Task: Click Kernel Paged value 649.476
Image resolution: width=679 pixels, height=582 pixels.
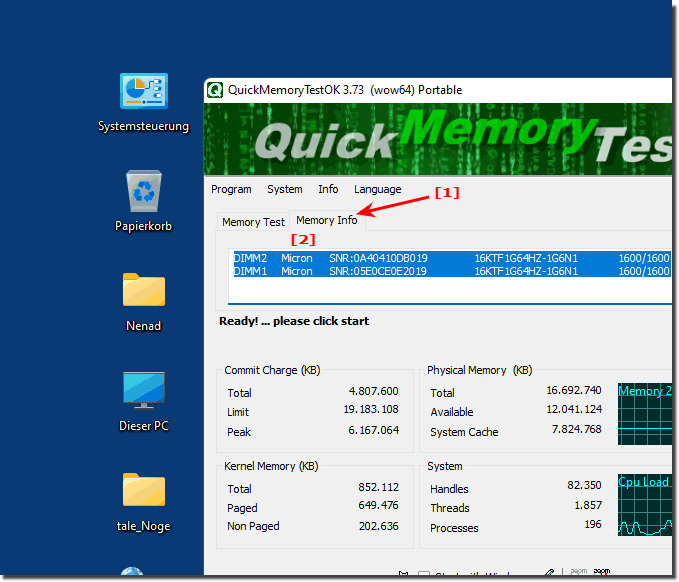Action: click(378, 505)
